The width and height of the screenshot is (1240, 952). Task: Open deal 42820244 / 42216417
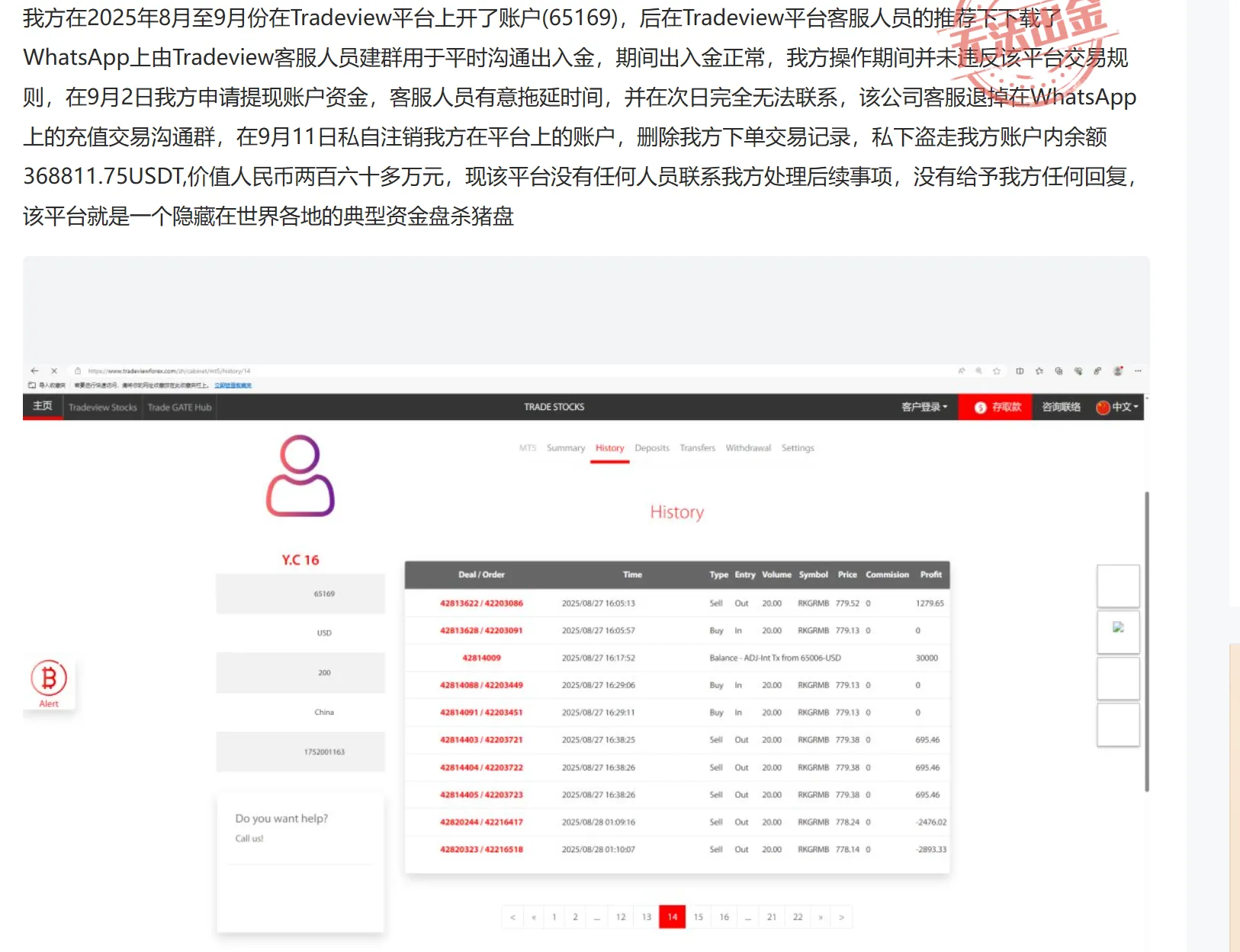[481, 822]
